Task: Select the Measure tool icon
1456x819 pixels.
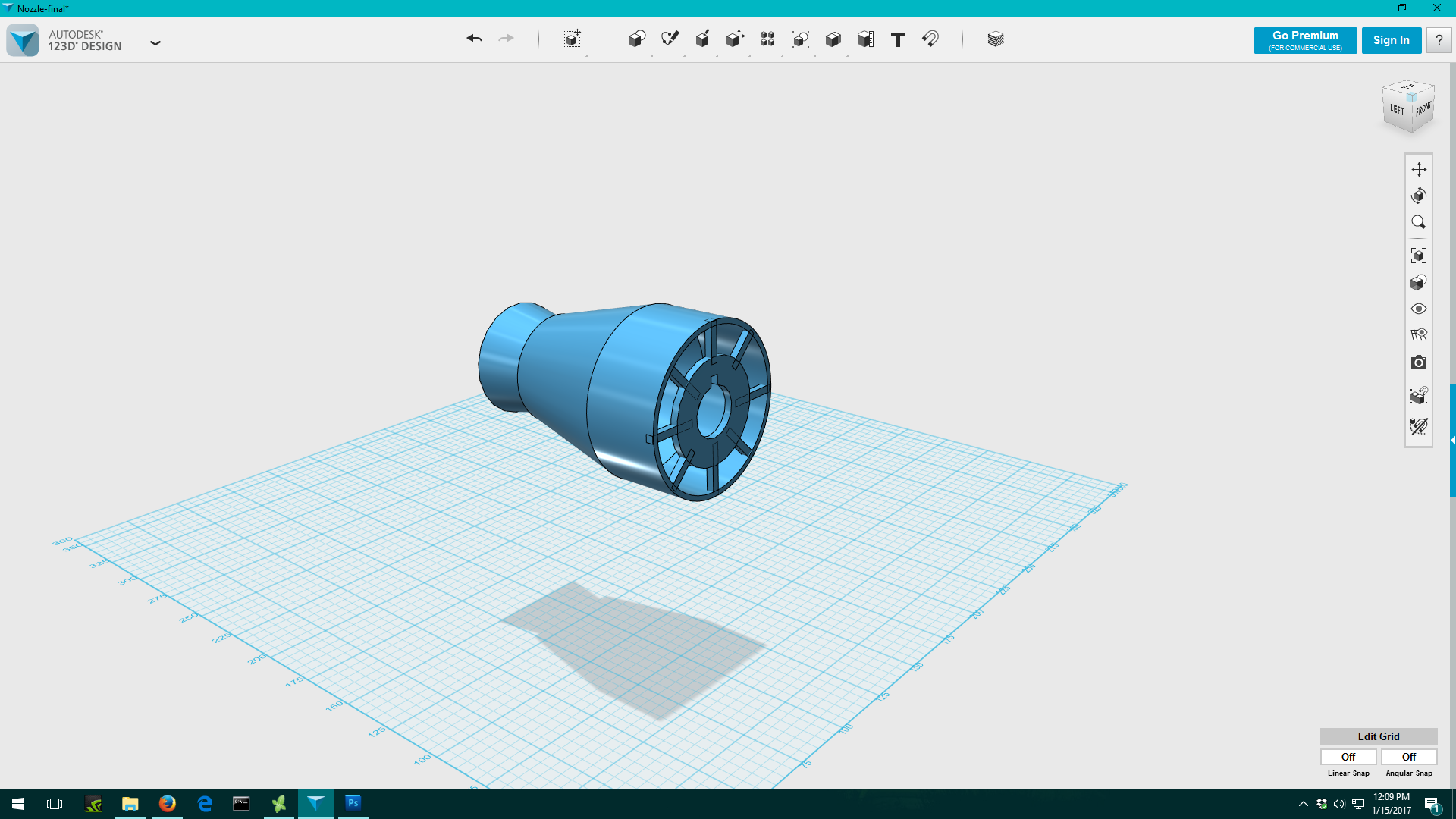Action: pos(865,39)
